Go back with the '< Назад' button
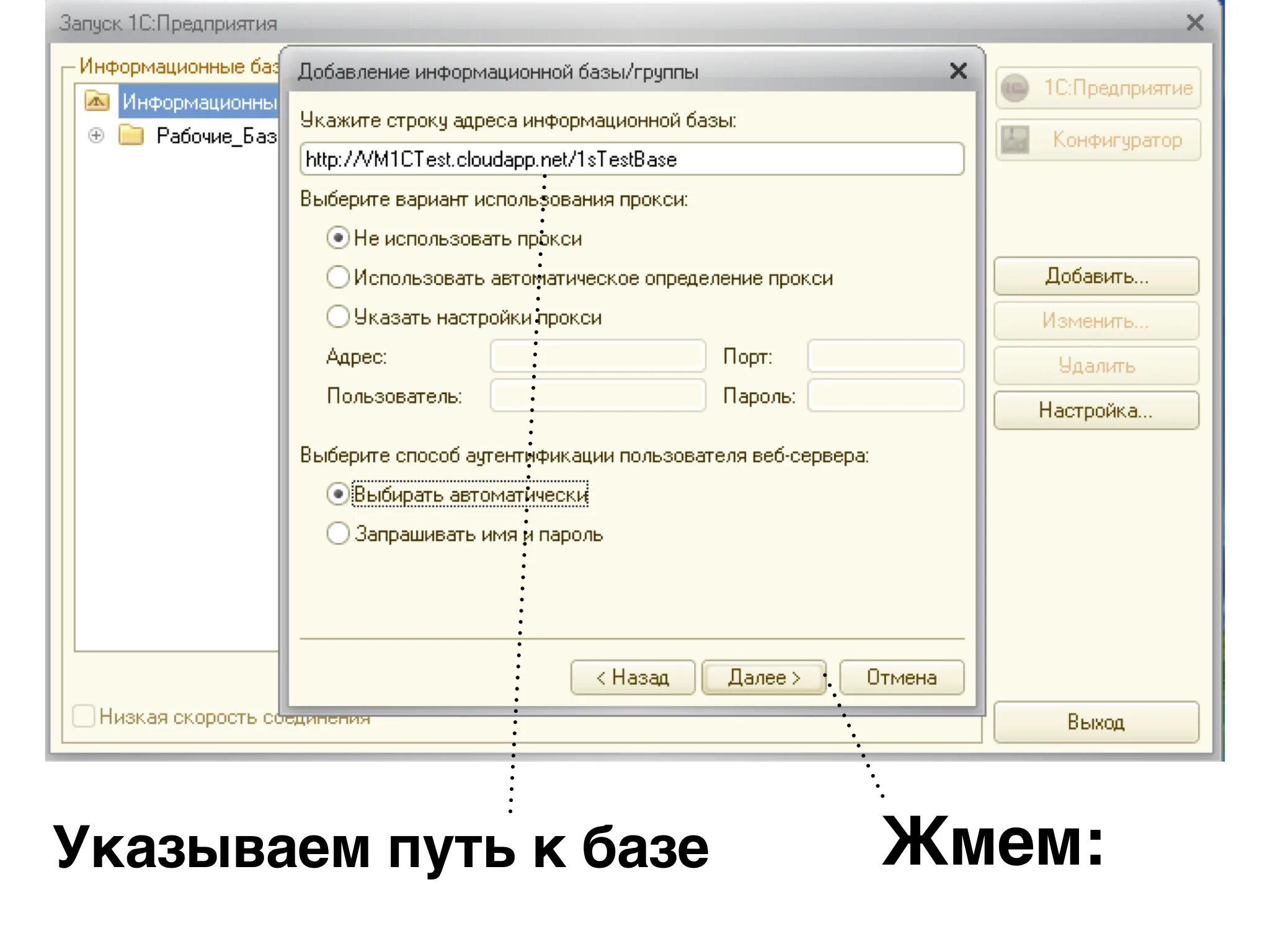 (633, 677)
